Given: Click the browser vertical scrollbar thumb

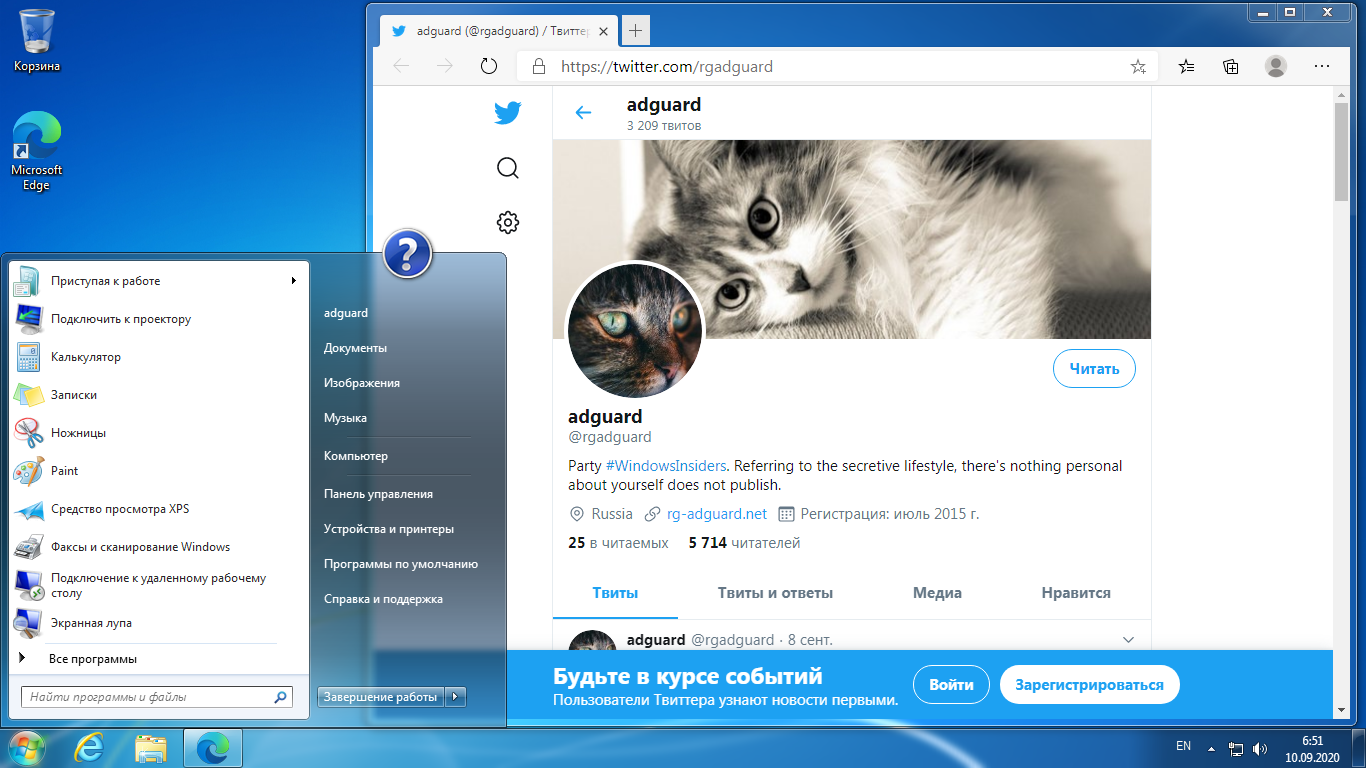Looking at the screenshot, I should (x=1341, y=150).
